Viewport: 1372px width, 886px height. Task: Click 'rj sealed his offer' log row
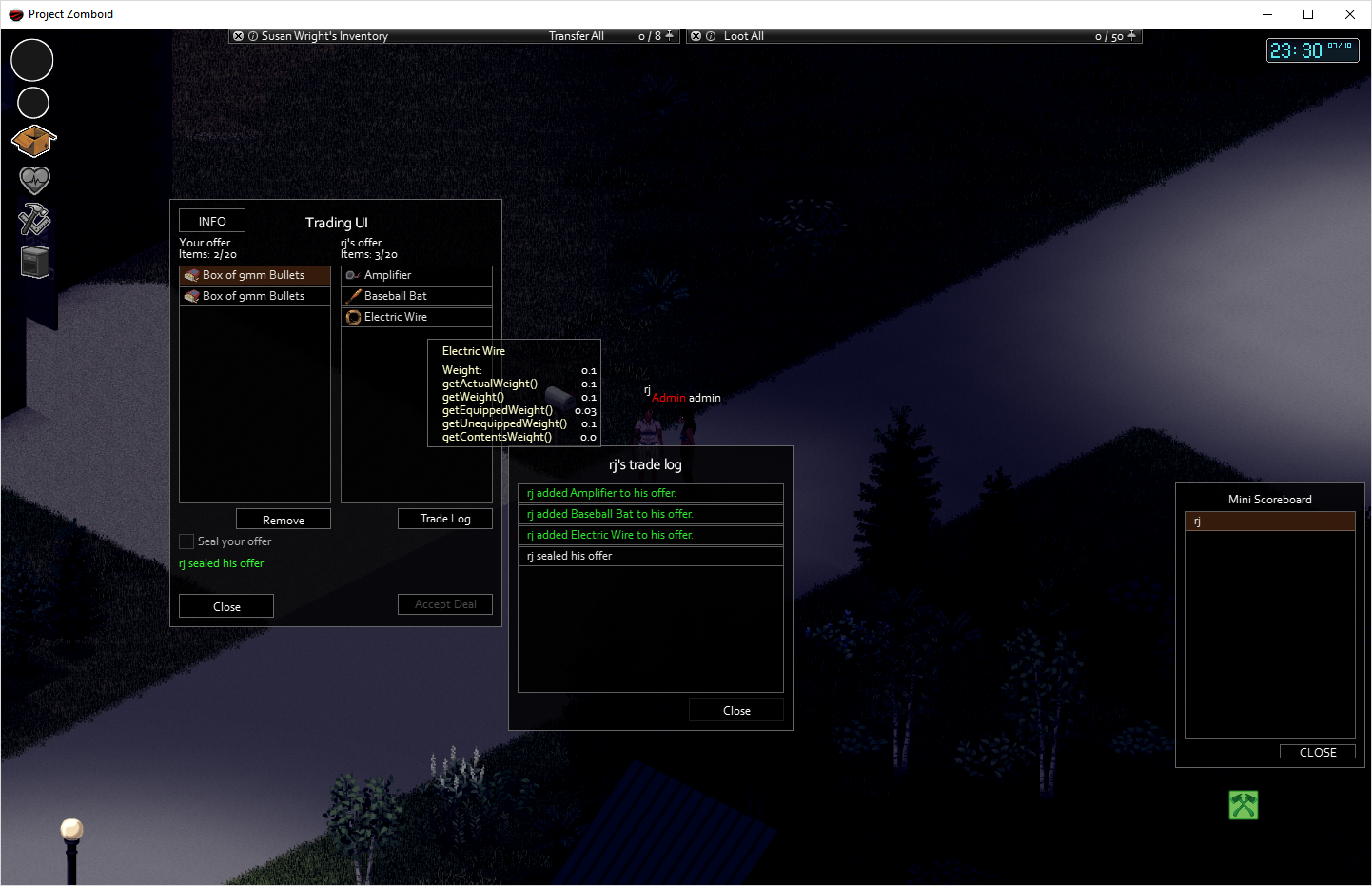click(x=651, y=556)
